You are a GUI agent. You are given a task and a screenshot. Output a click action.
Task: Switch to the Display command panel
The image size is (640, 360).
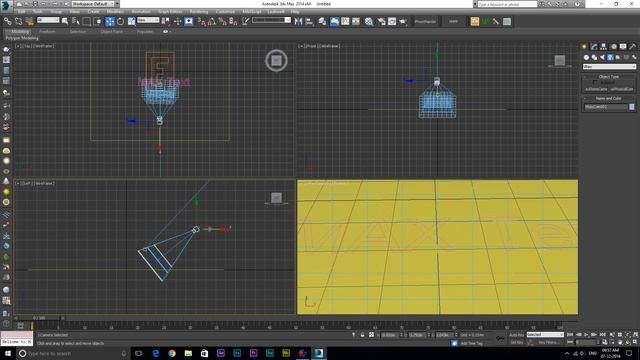(x=623, y=47)
